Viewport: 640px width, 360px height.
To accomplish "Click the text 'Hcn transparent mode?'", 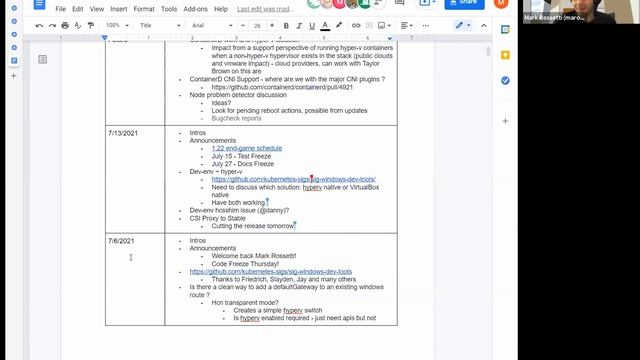I will 245,302.
